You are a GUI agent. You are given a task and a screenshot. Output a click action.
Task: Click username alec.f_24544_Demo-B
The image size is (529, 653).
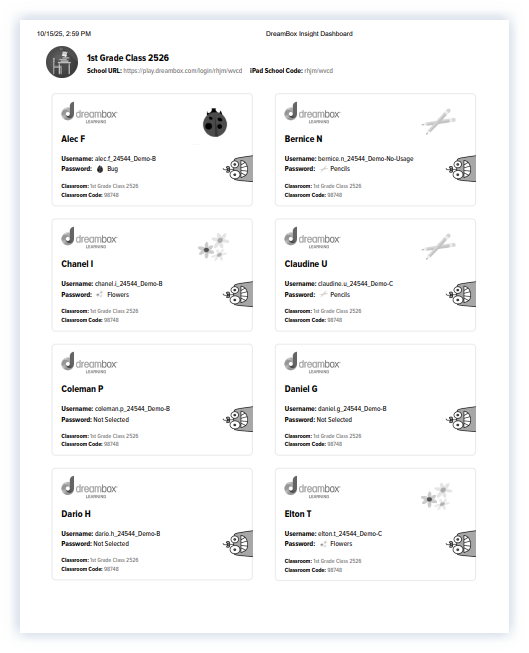pyautogui.click(x=125, y=159)
